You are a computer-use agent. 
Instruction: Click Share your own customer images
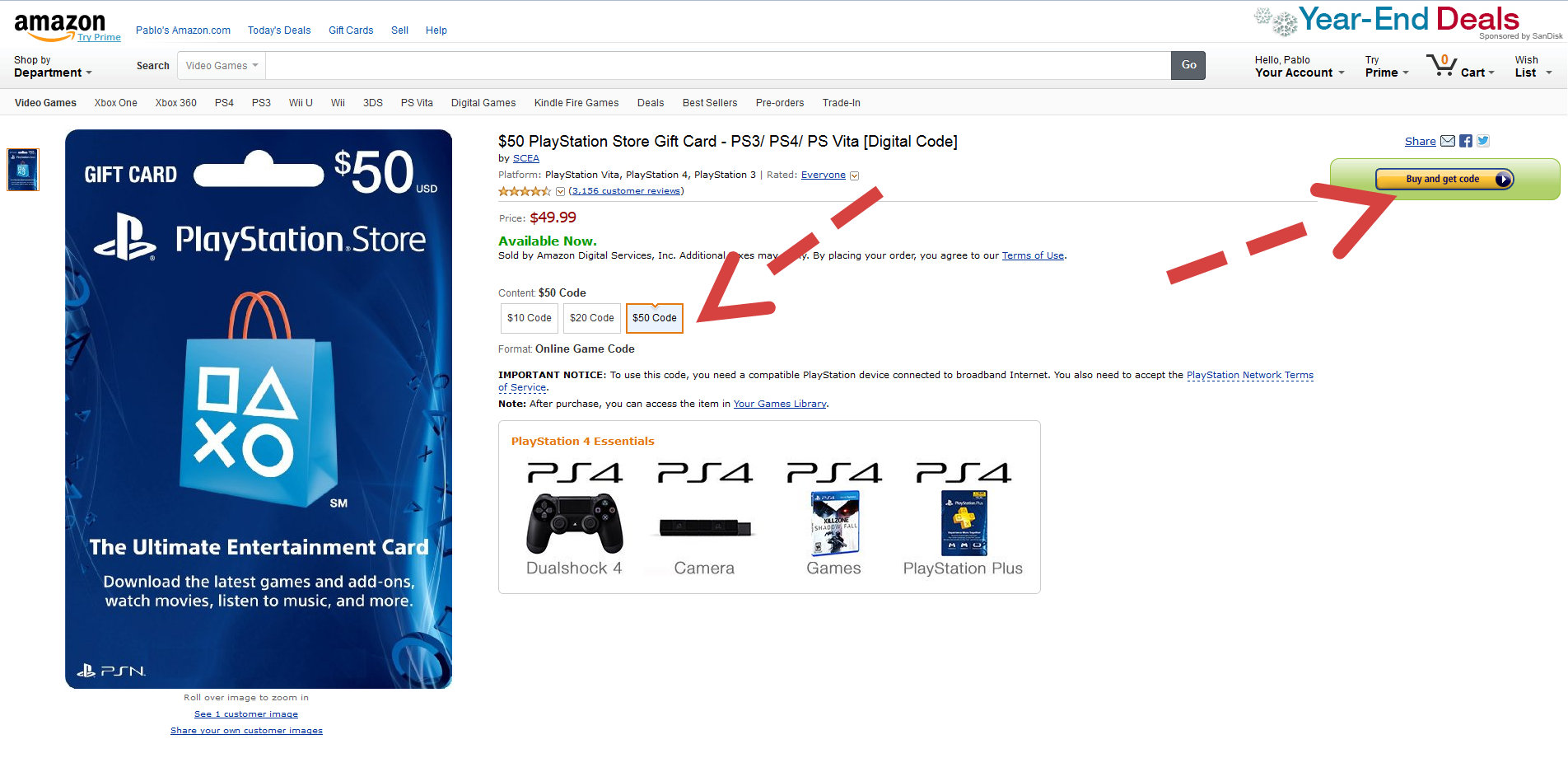click(246, 731)
